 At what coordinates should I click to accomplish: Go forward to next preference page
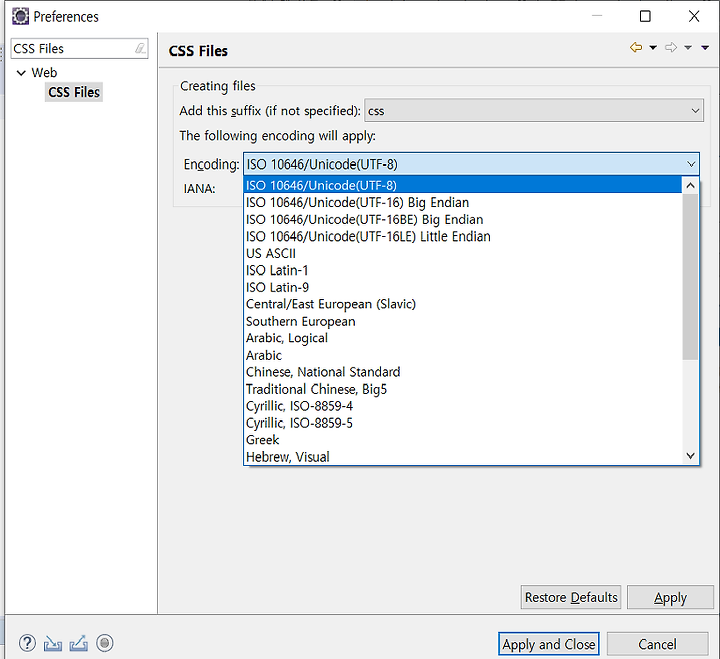point(671,47)
